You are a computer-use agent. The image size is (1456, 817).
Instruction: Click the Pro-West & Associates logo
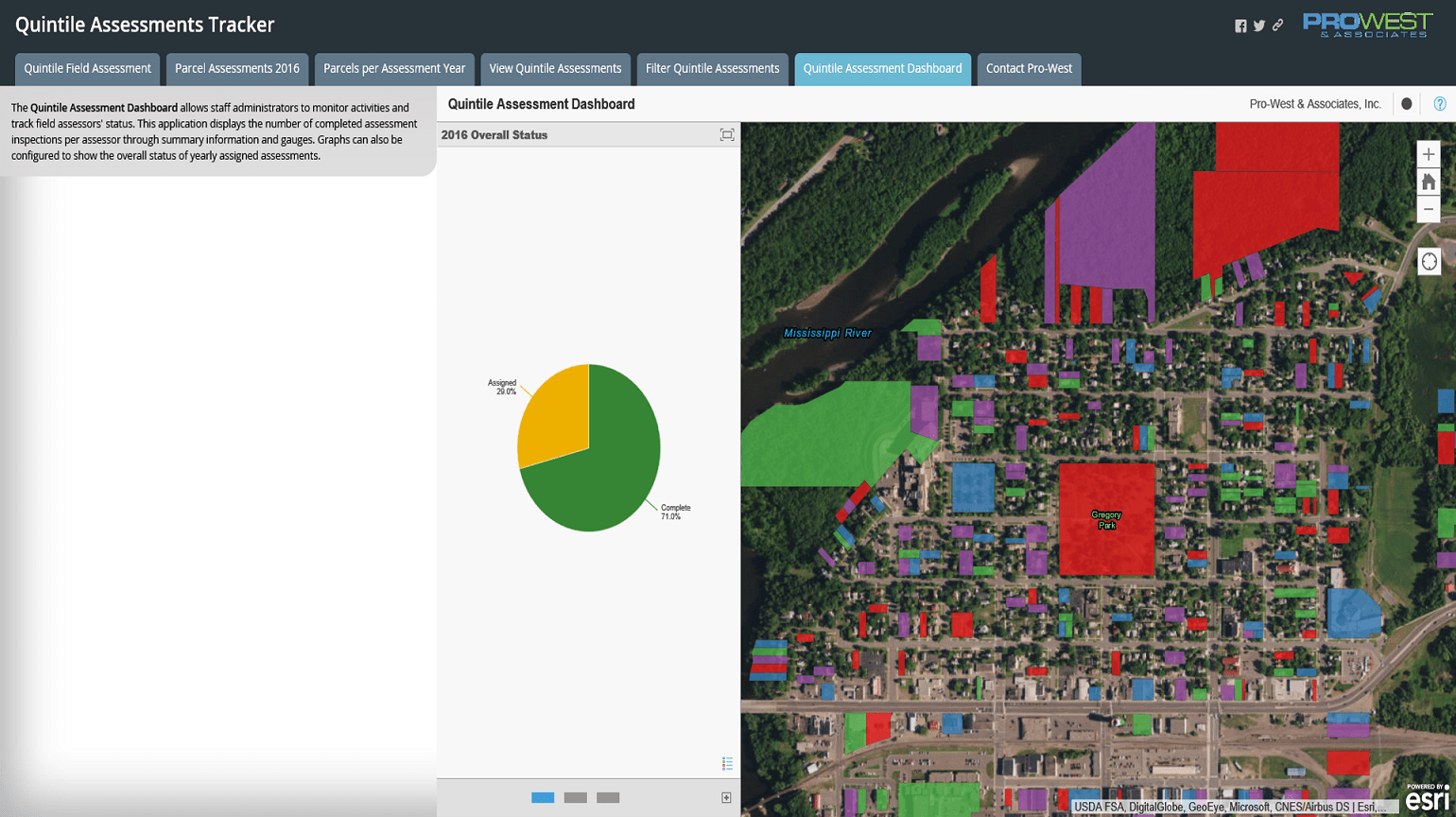click(x=1366, y=26)
